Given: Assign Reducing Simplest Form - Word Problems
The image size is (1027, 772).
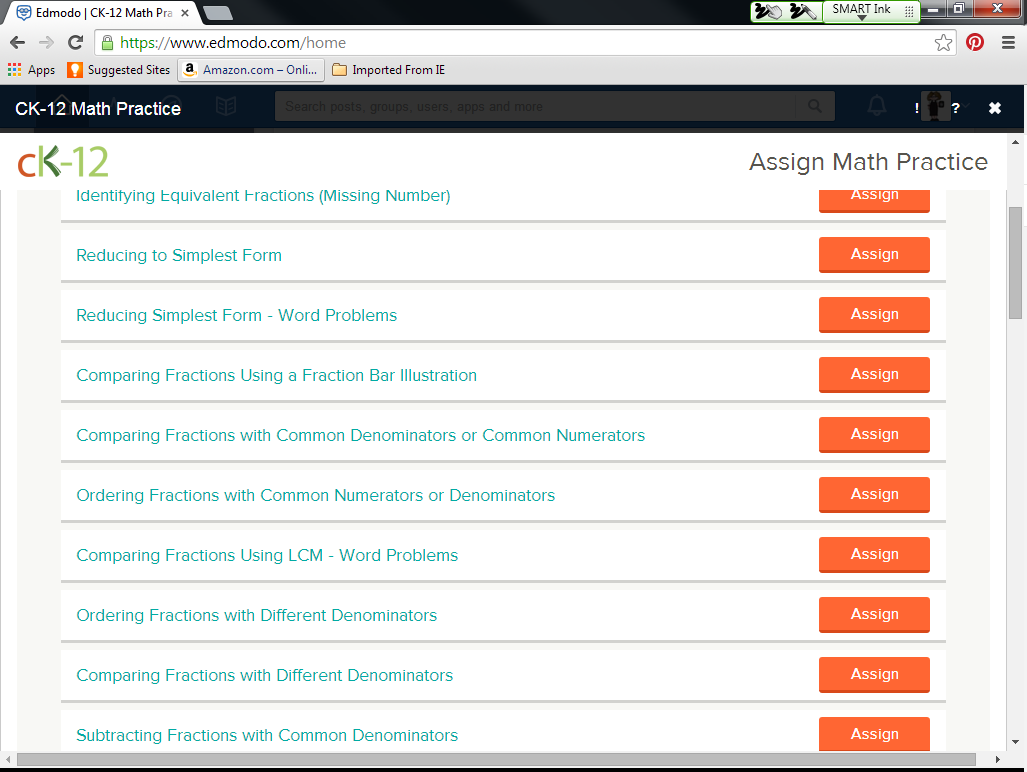Looking at the screenshot, I should coord(874,314).
